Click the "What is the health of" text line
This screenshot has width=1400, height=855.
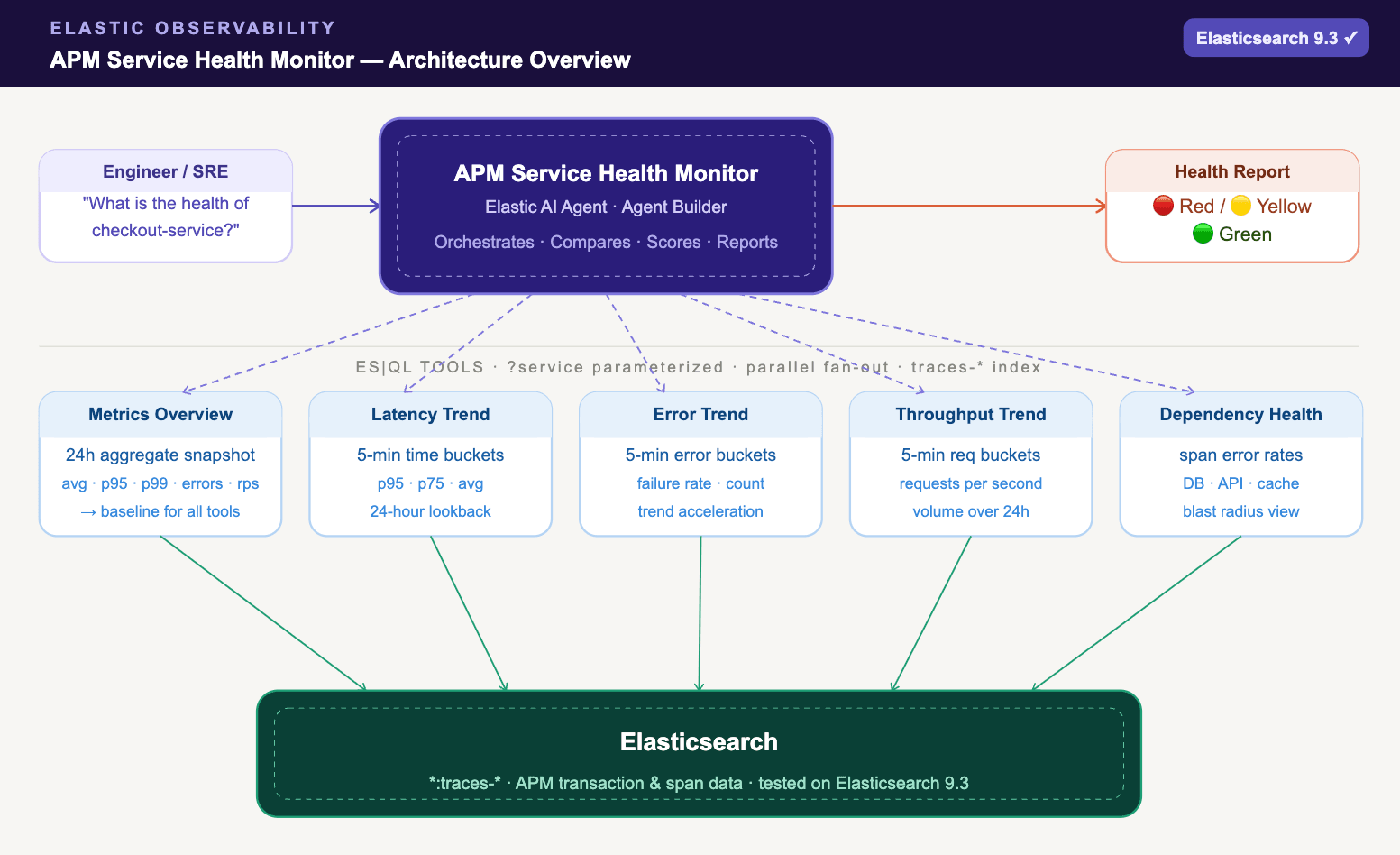click(166, 203)
